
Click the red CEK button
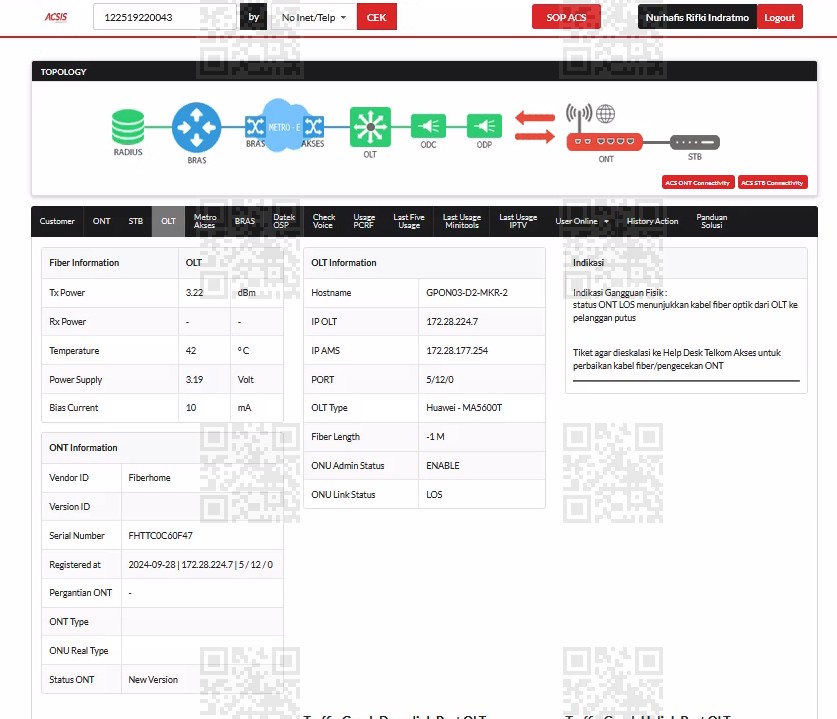[x=376, y=17]
